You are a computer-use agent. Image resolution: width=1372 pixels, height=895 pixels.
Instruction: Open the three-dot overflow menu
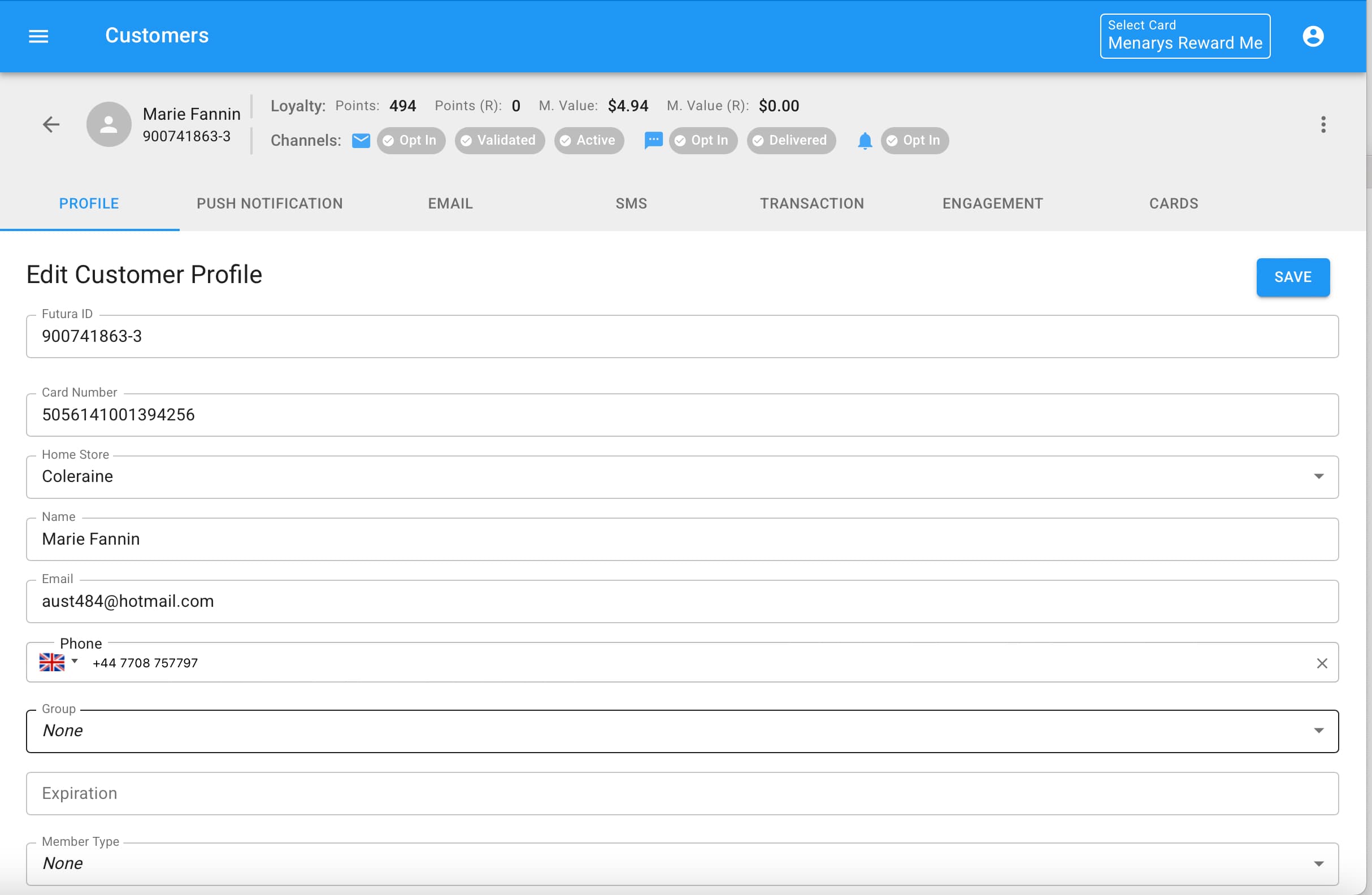click(1323, 124)
